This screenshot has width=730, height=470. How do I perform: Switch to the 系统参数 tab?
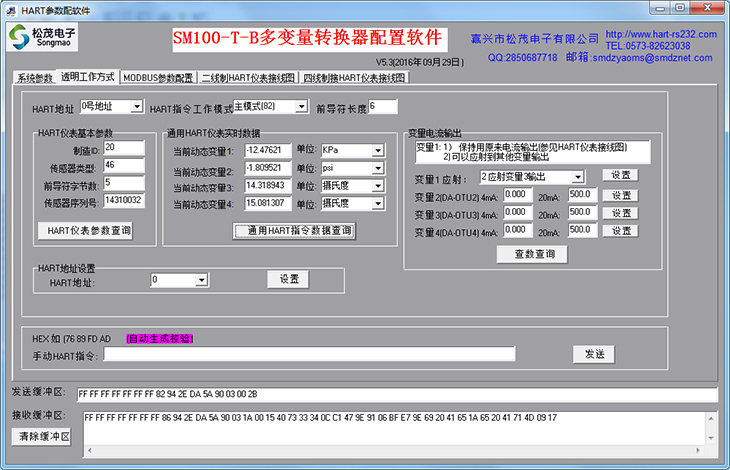tap(34, 78)
